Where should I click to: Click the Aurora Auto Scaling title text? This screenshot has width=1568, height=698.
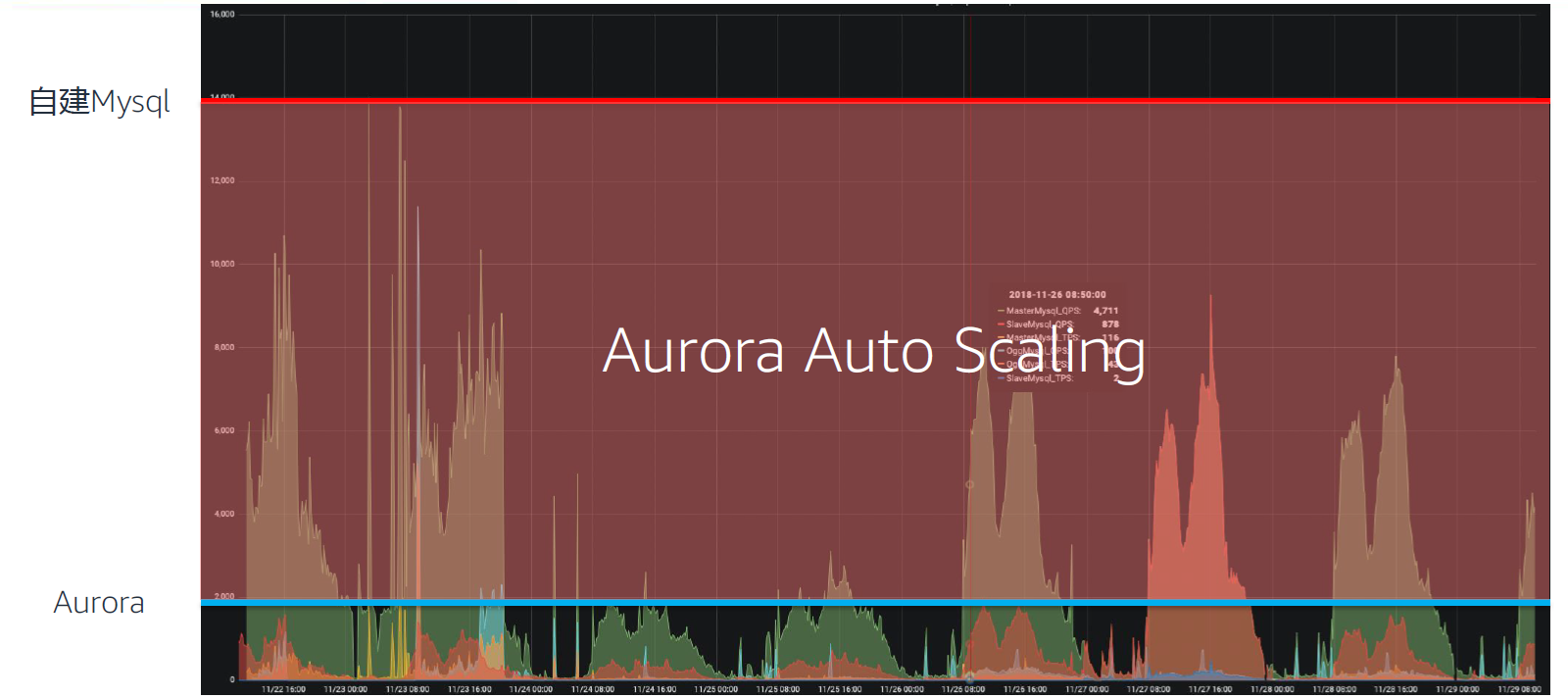pyautogui.click(x=873, y=351)
